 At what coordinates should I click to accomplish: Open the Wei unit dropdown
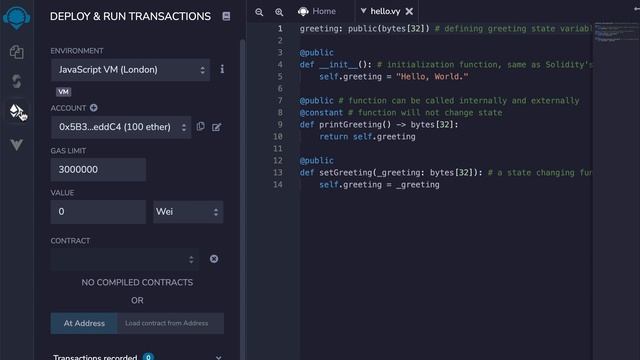coord(188,212)
